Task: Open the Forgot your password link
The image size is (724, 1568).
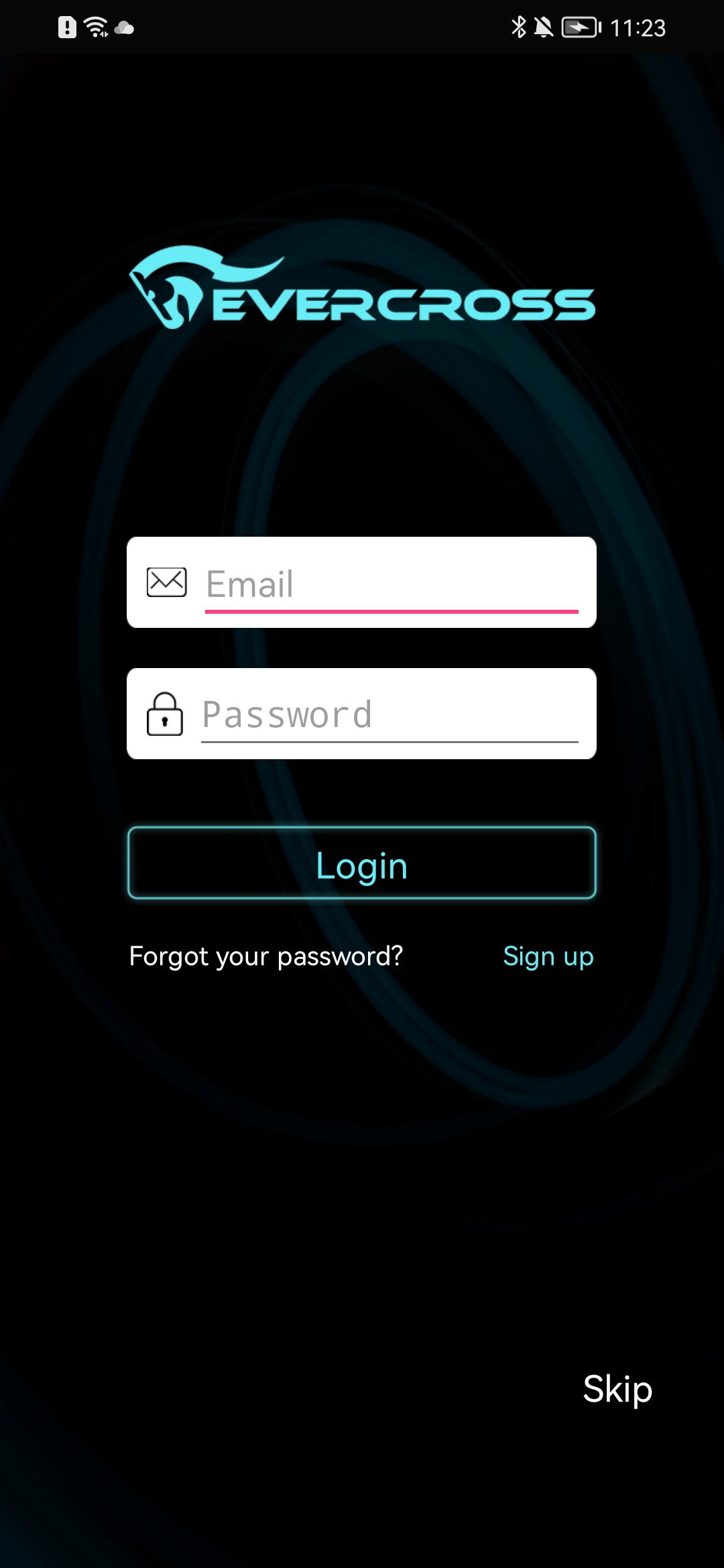Action: 266,956
